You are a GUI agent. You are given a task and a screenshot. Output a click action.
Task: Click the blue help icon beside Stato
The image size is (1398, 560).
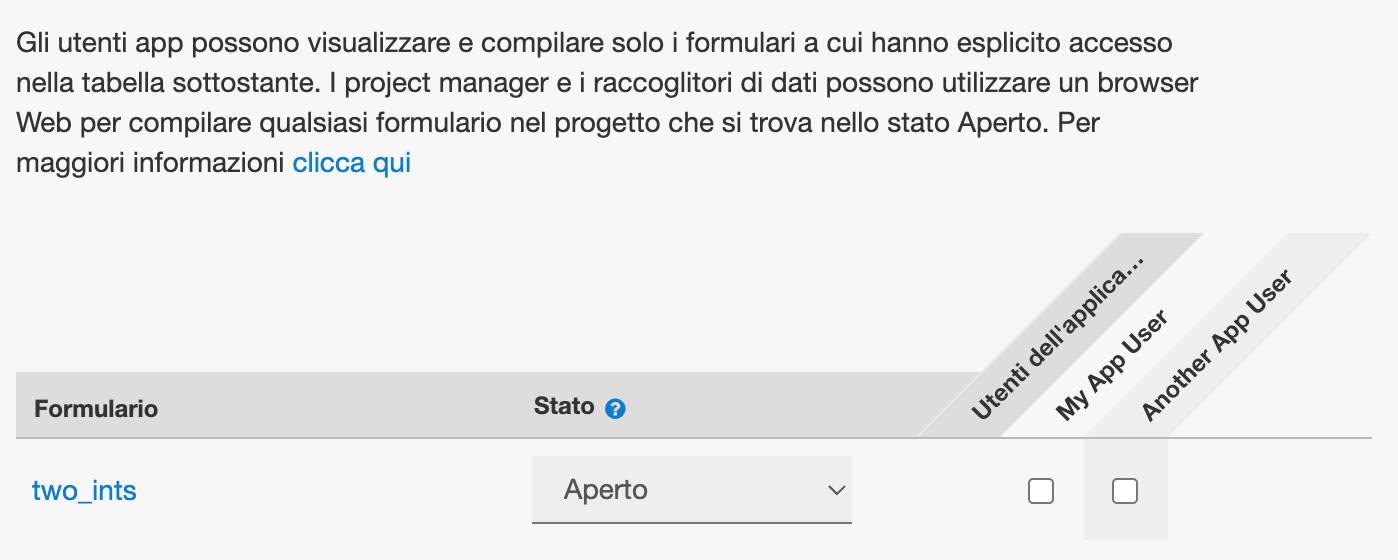point(616,409)
